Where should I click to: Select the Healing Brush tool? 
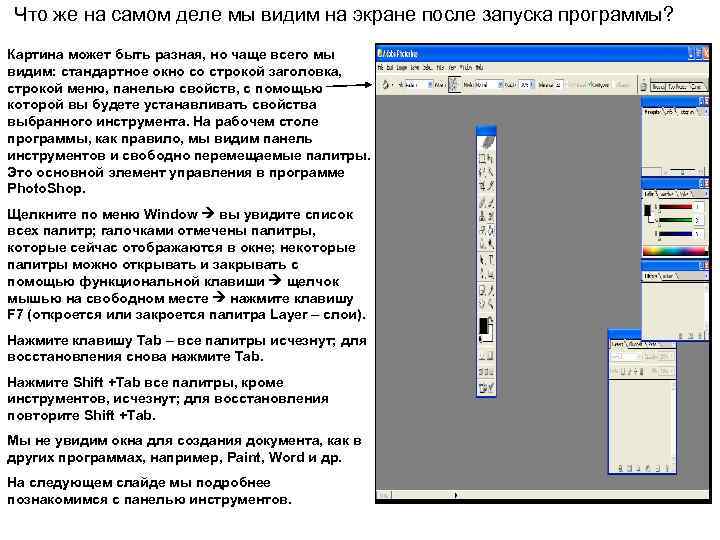point(482,202)
